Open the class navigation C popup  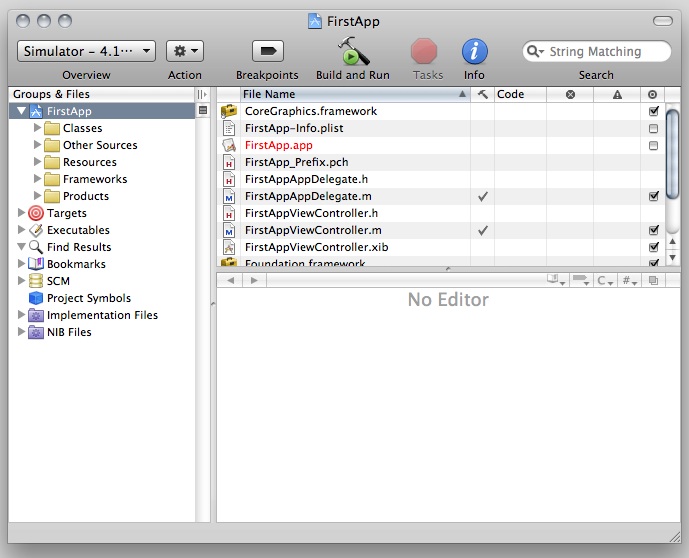pos(605,280)
